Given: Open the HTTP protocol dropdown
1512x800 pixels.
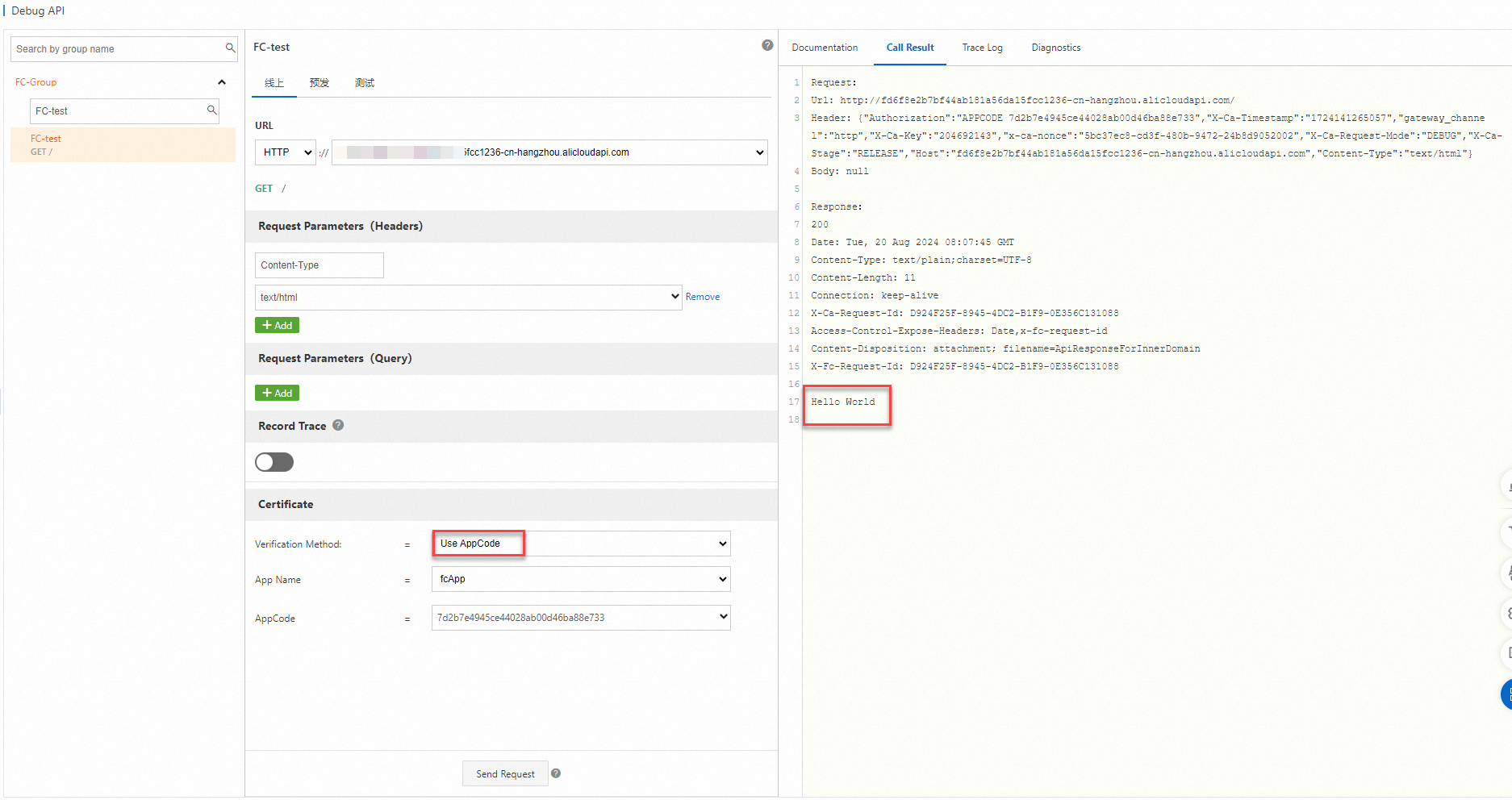Looking at the screenshot, I should click(x=286, y=152).
